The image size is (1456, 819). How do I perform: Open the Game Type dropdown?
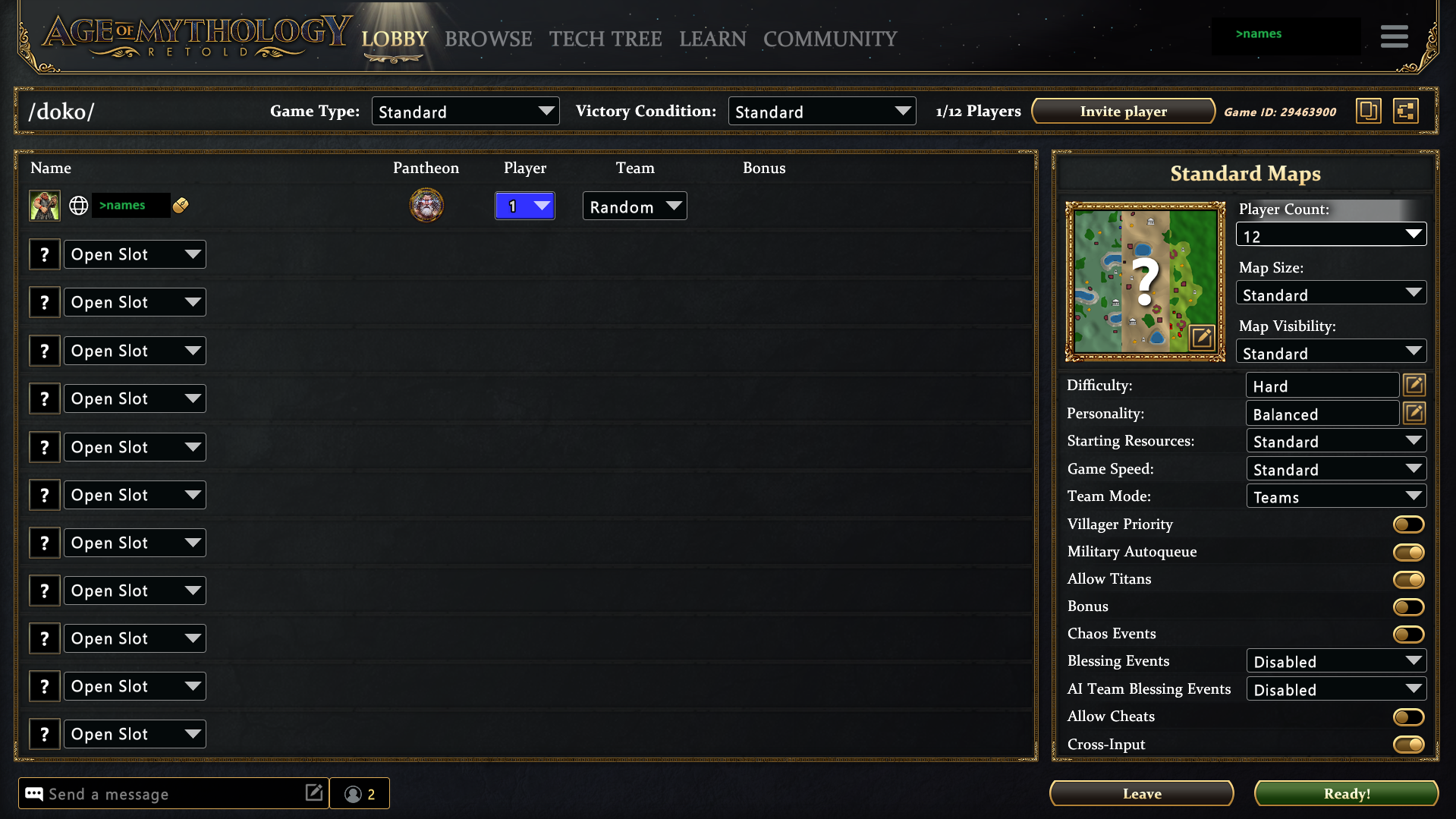click(x=466, y=112)
